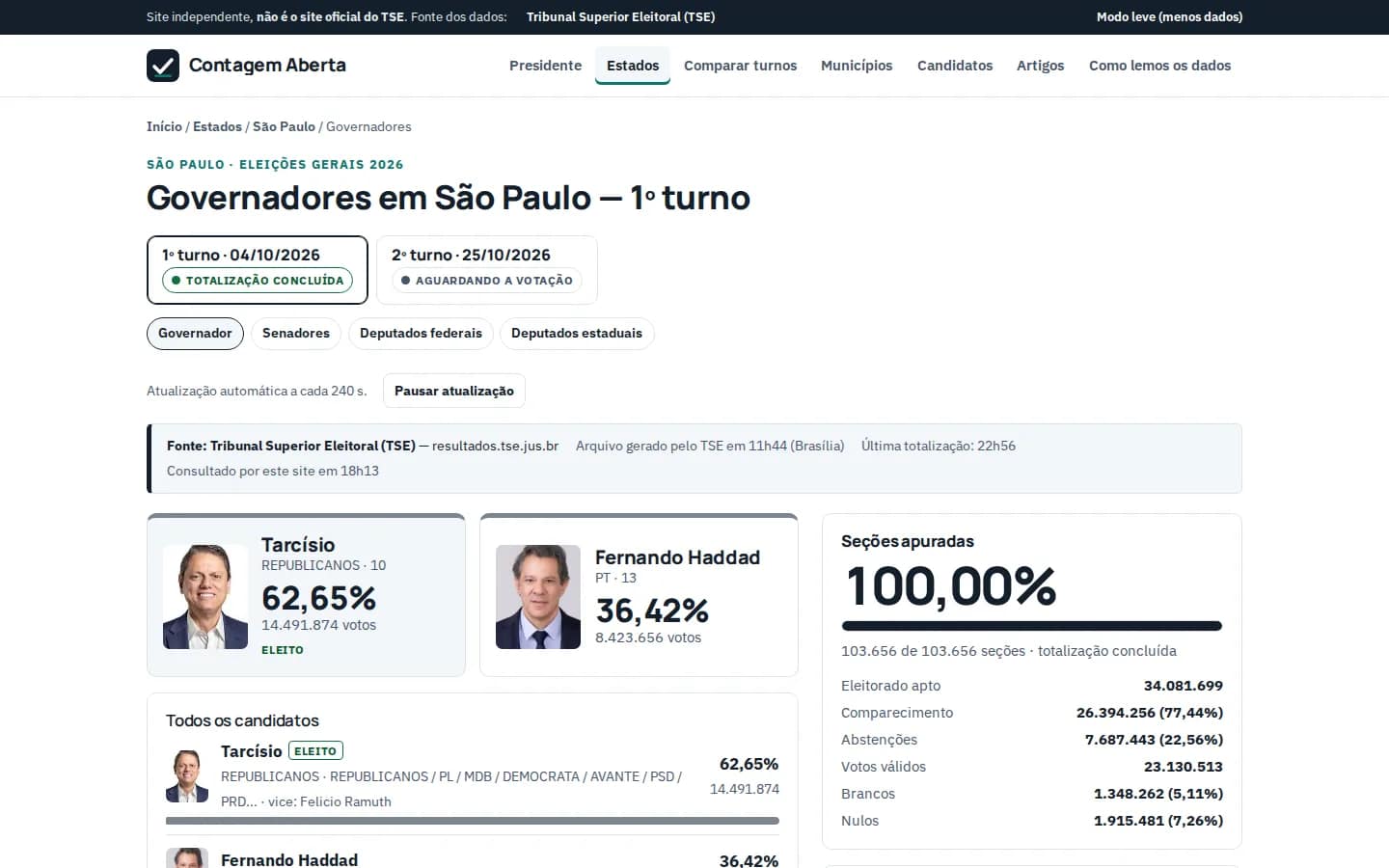Click Pausar atualização button

(x=454, y=391)
